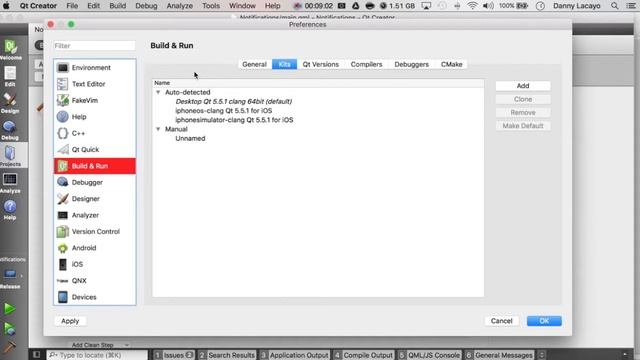The width and height of the screenshot is (640, 360).
Task: Switch to Projects mode in sidebar
Action: pyautogui.click(x=10, y=156)
